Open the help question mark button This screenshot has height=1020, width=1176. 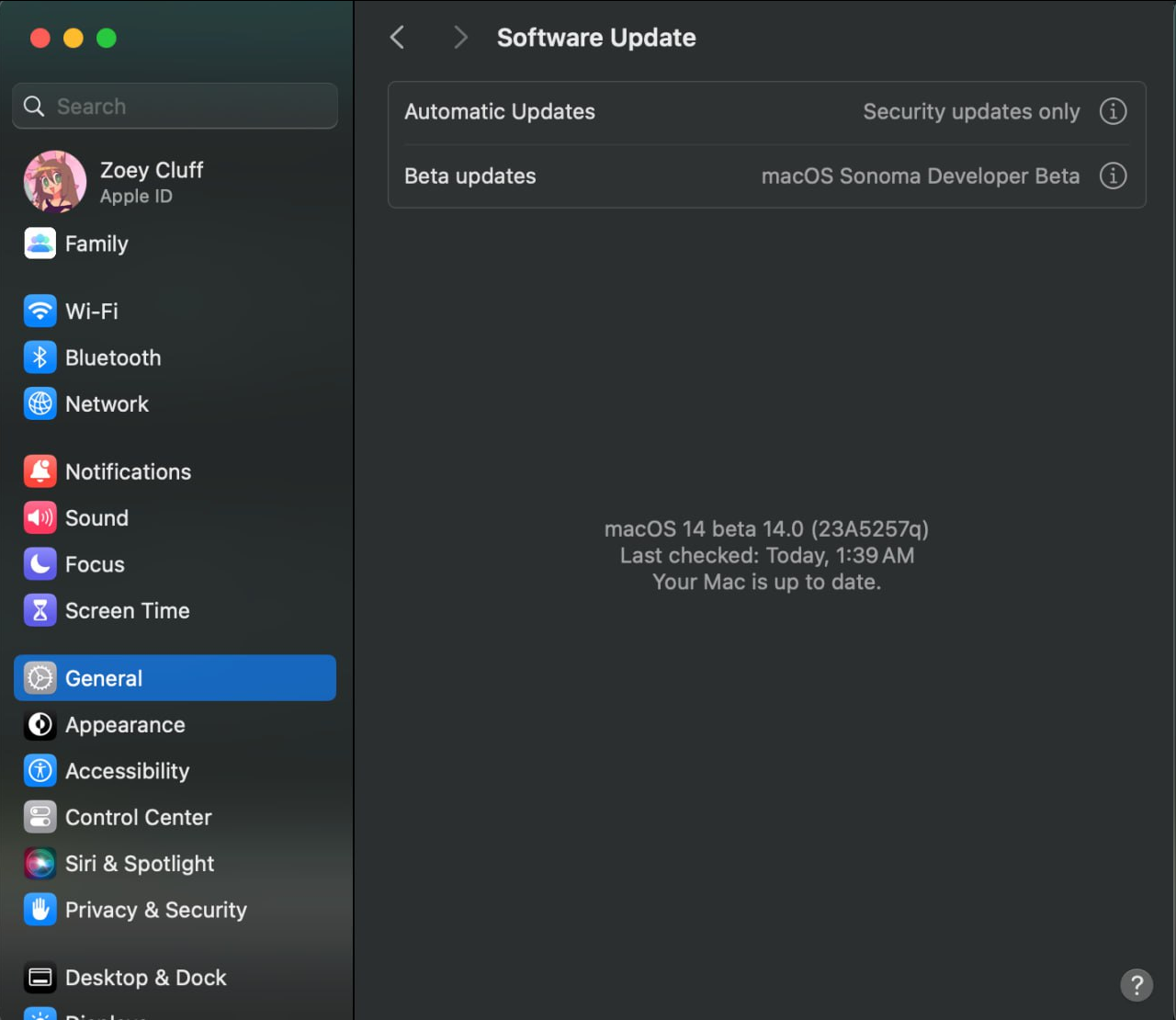point(1136,985)
